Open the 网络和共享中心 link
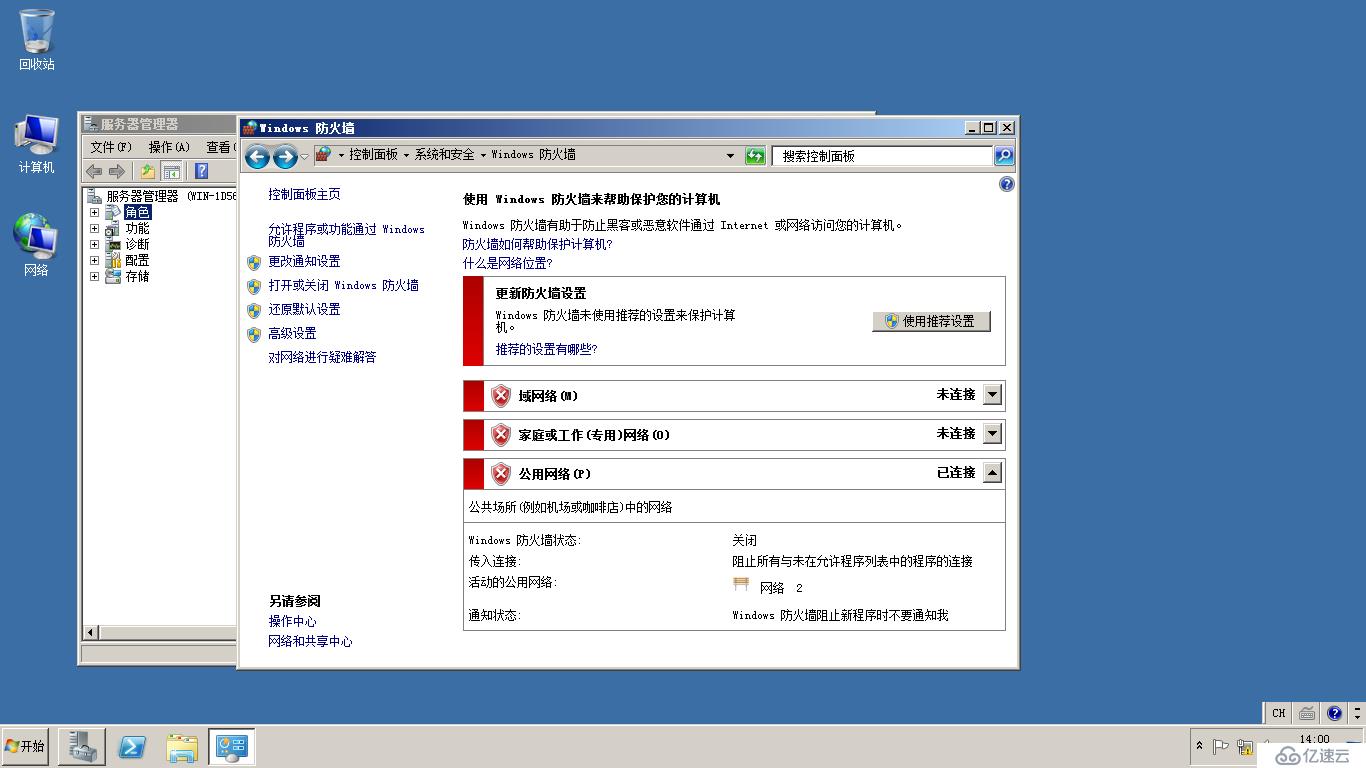This screenshot has width=1366, height=768. pyautogui.click(x=310, y=641)
